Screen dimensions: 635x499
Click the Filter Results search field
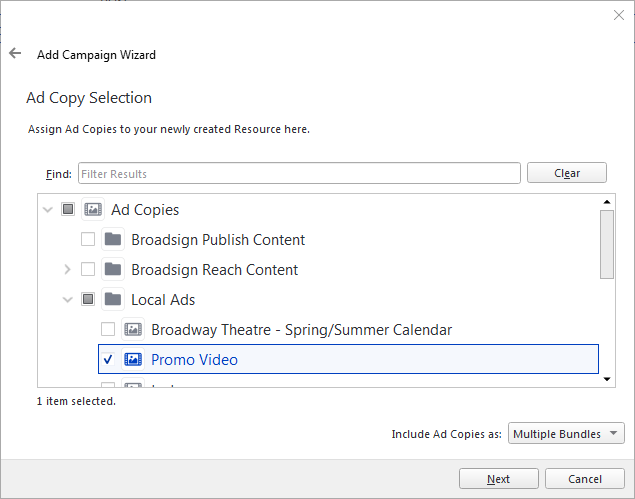[x=298, y=174]
